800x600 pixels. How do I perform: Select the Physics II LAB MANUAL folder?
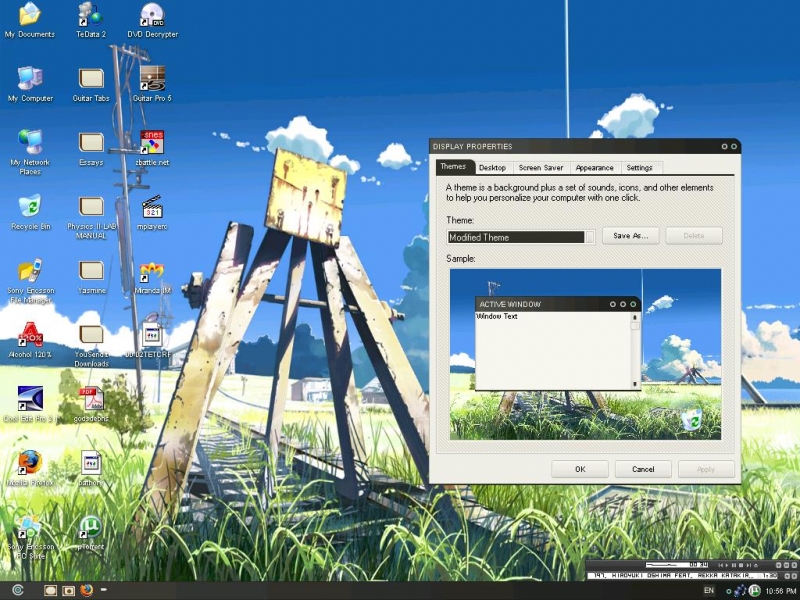91,217
